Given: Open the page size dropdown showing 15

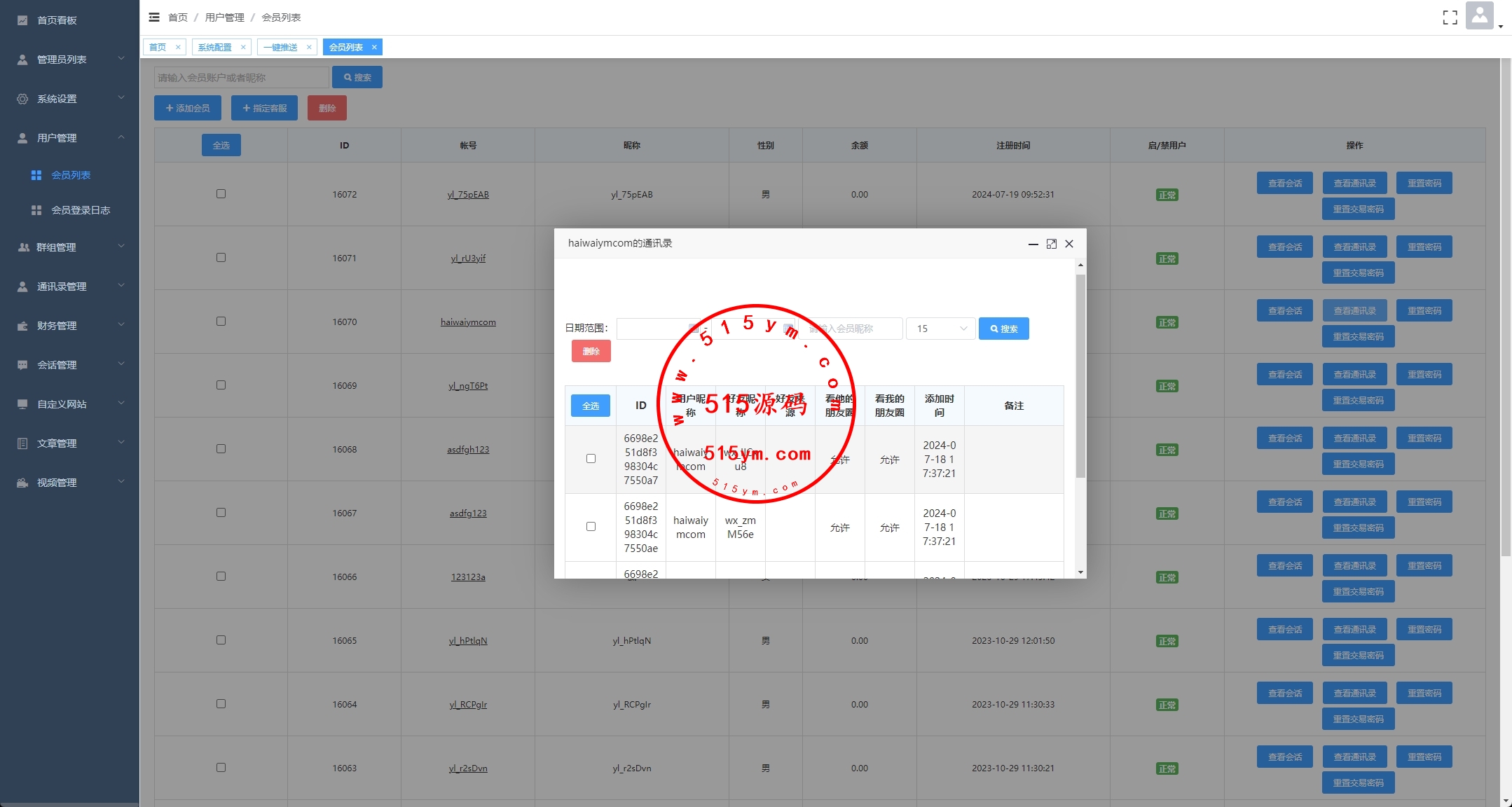Looking at the screenshot, I should pos(940,329).
